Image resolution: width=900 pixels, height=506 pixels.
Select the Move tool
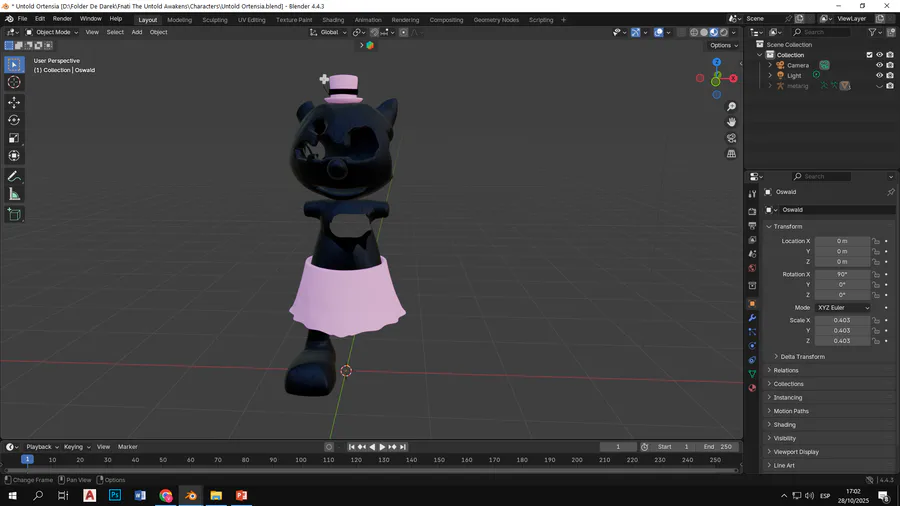(14, 103)
